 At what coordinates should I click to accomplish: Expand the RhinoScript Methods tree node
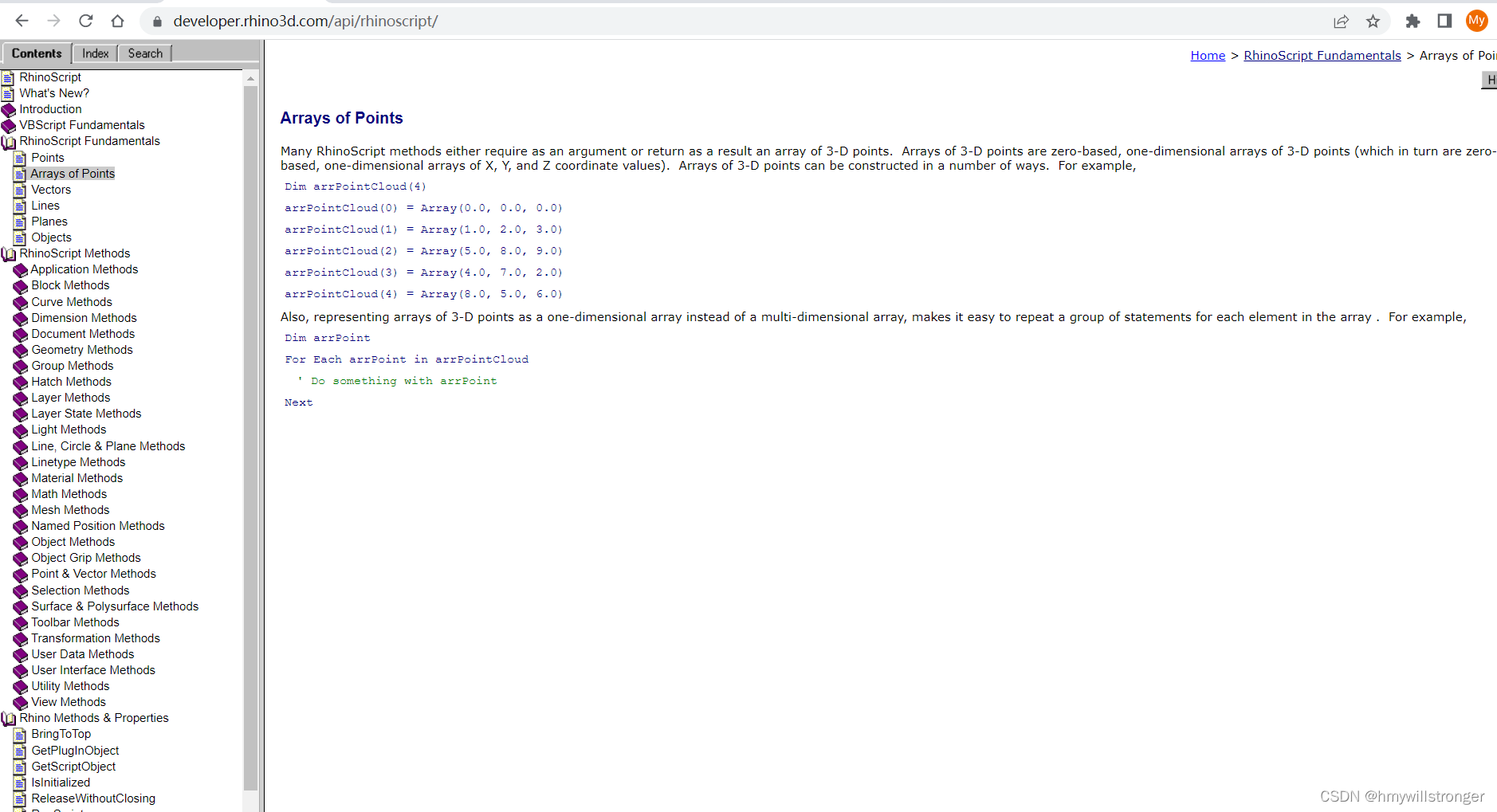pos(9,253)
